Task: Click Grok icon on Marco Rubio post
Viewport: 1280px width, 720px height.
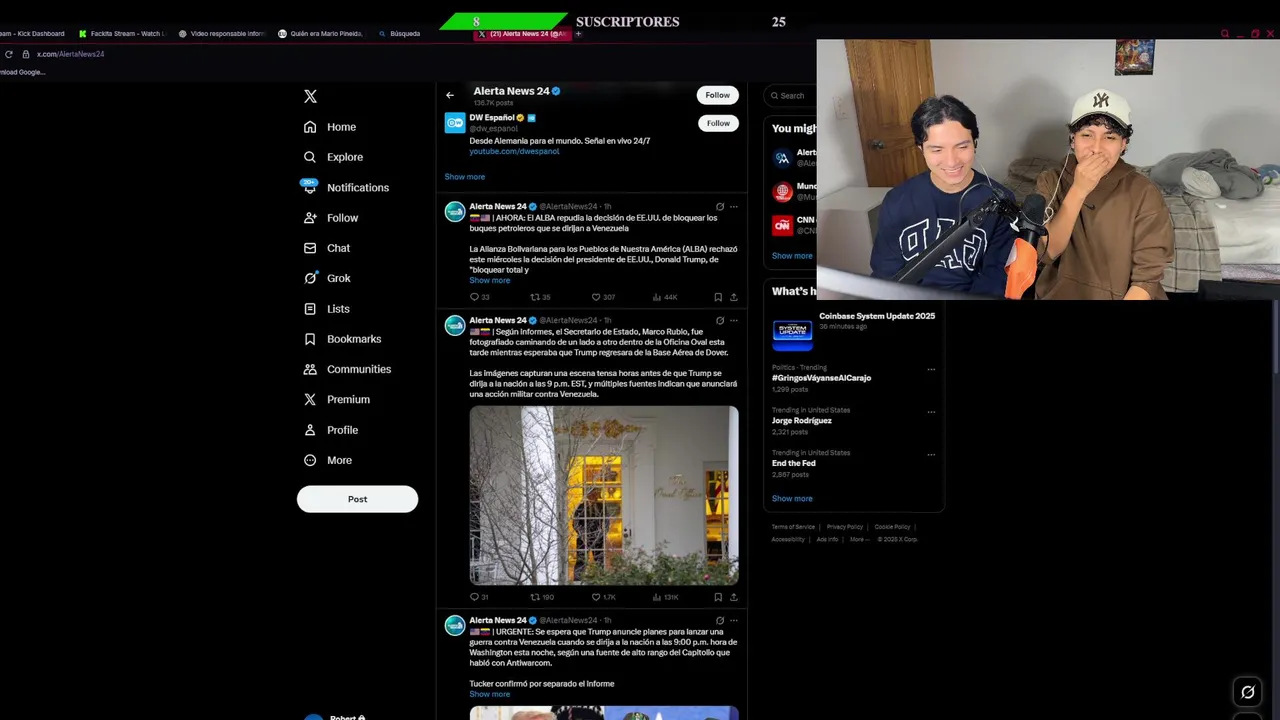Action: [x=720, y=321]
